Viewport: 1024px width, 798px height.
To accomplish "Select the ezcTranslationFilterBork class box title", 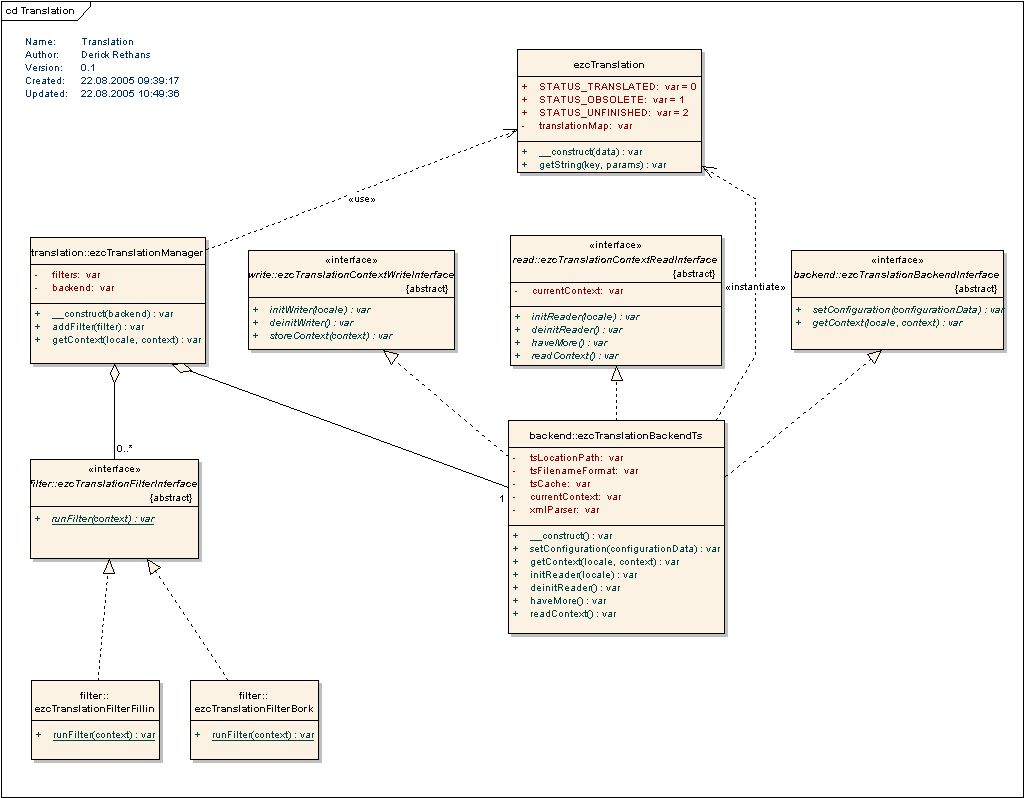I will (255, 708).
